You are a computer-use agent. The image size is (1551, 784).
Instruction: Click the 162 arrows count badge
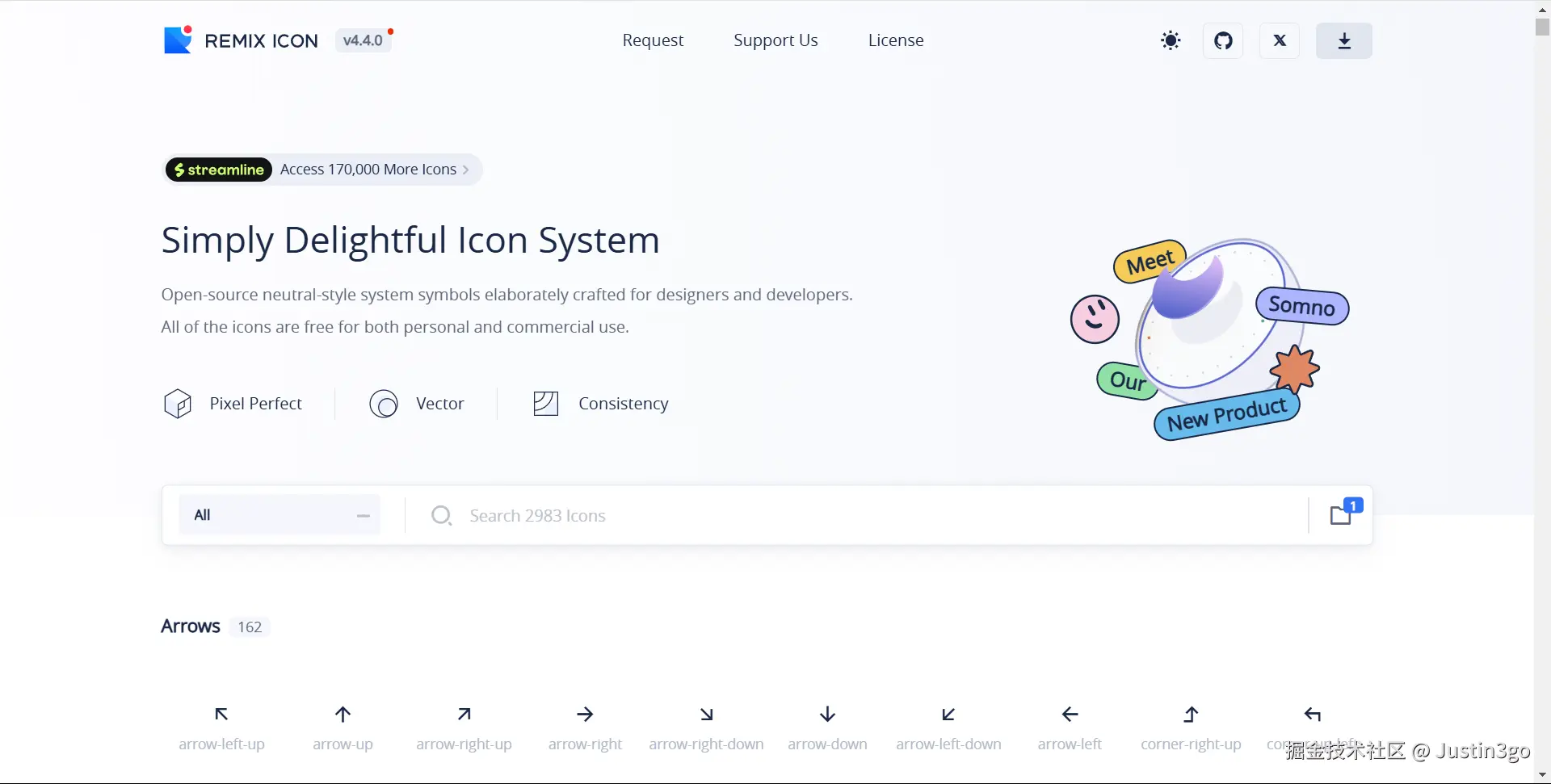click(x=250, y=627)
